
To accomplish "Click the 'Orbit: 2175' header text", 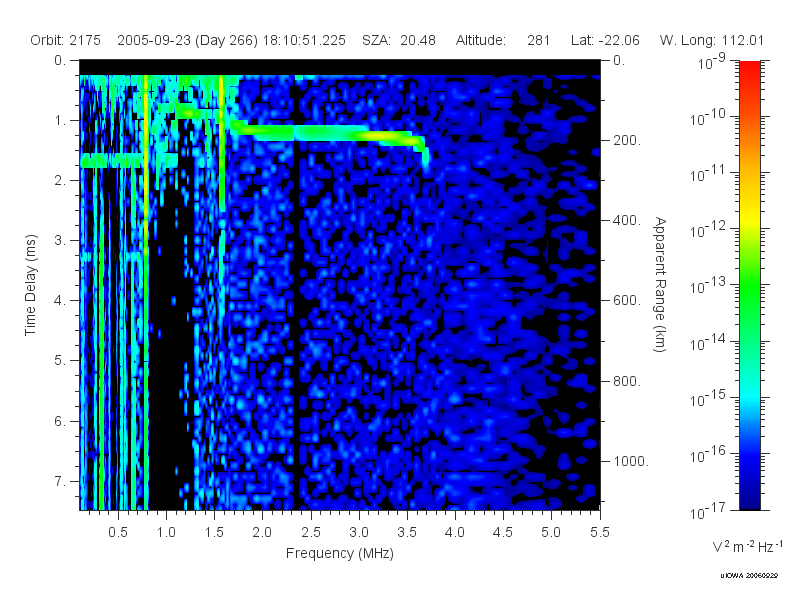I will coord(65,40).
